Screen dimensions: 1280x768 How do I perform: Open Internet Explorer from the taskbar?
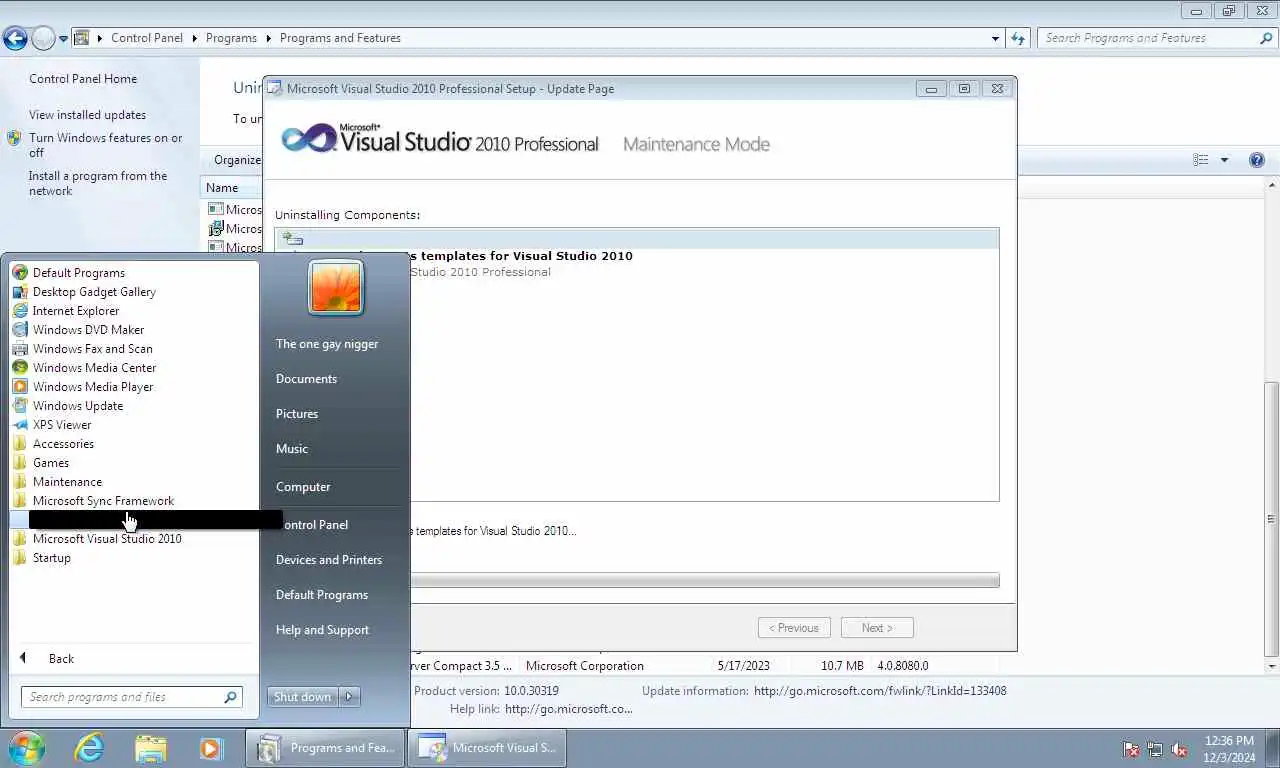coord(89,748)
